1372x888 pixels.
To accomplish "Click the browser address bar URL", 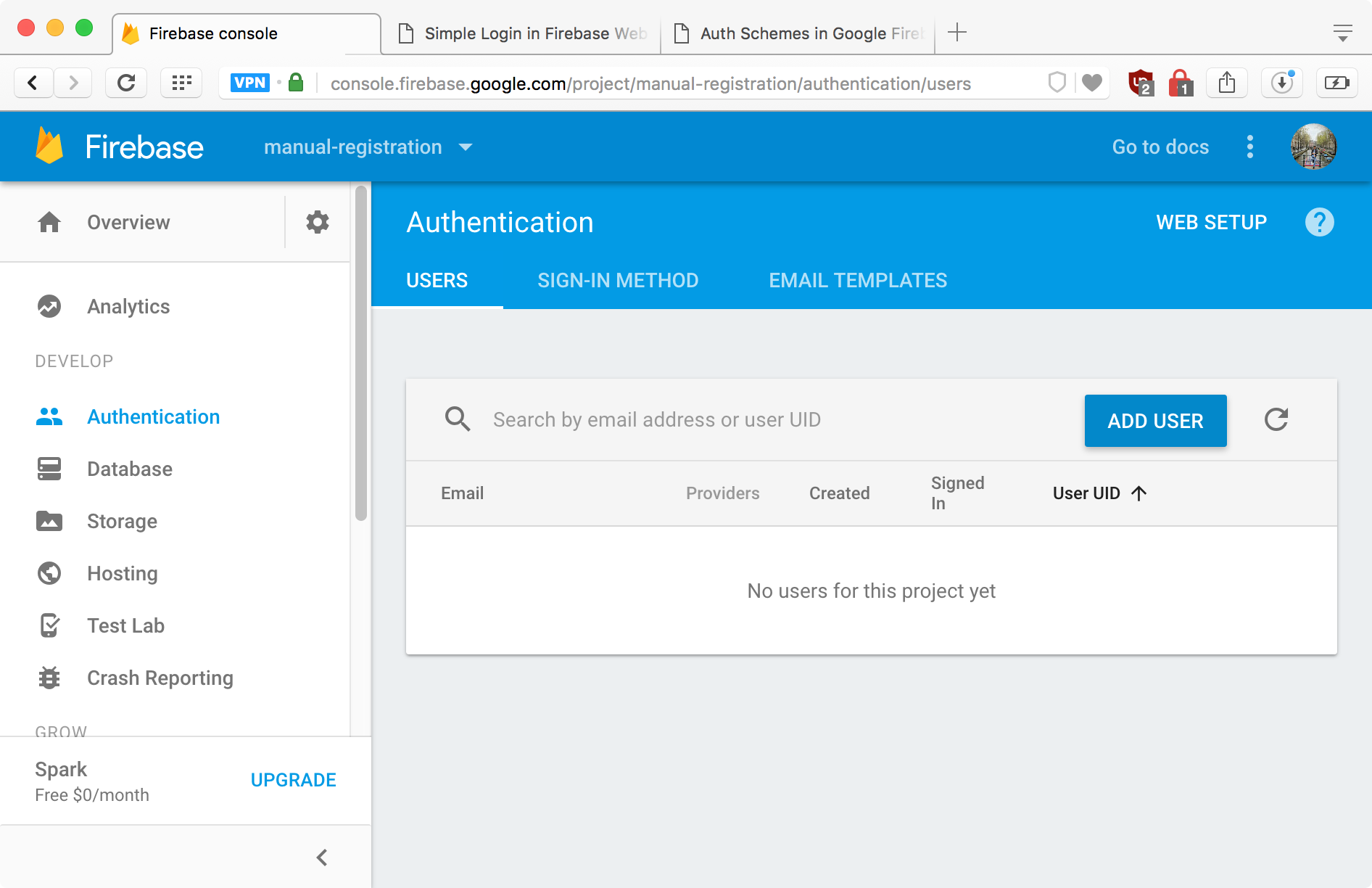I will click(650, 83).
